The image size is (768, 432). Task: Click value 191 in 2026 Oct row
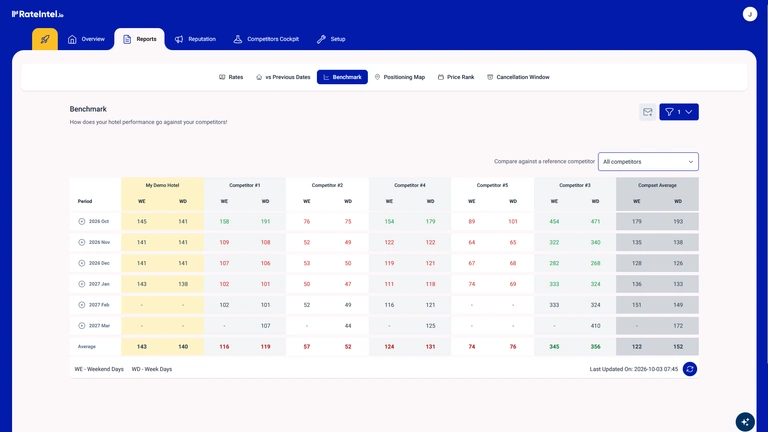click(x=265, y=221)
